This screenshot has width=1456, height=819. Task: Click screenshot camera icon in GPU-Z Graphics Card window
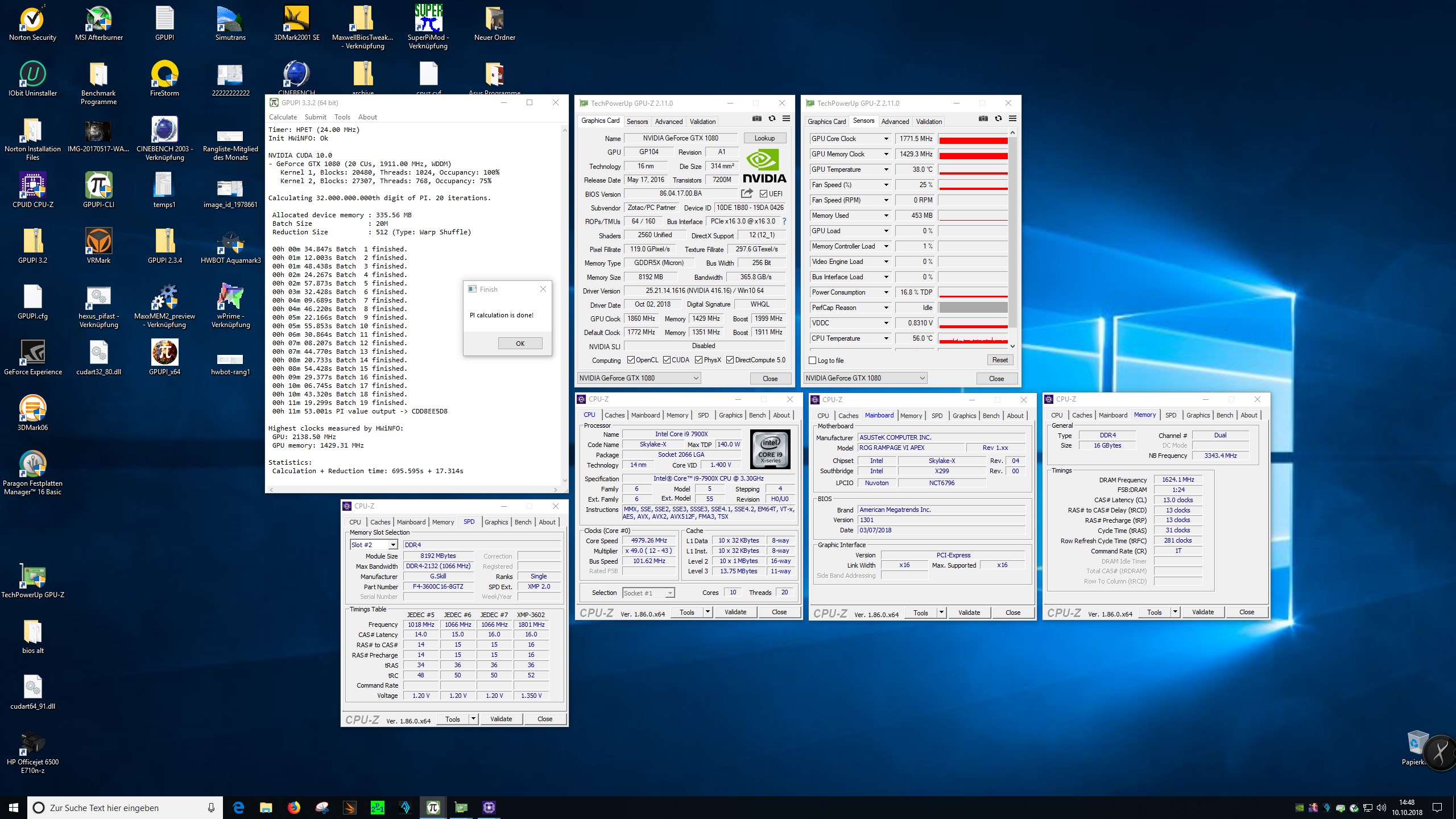click(756, 118)
